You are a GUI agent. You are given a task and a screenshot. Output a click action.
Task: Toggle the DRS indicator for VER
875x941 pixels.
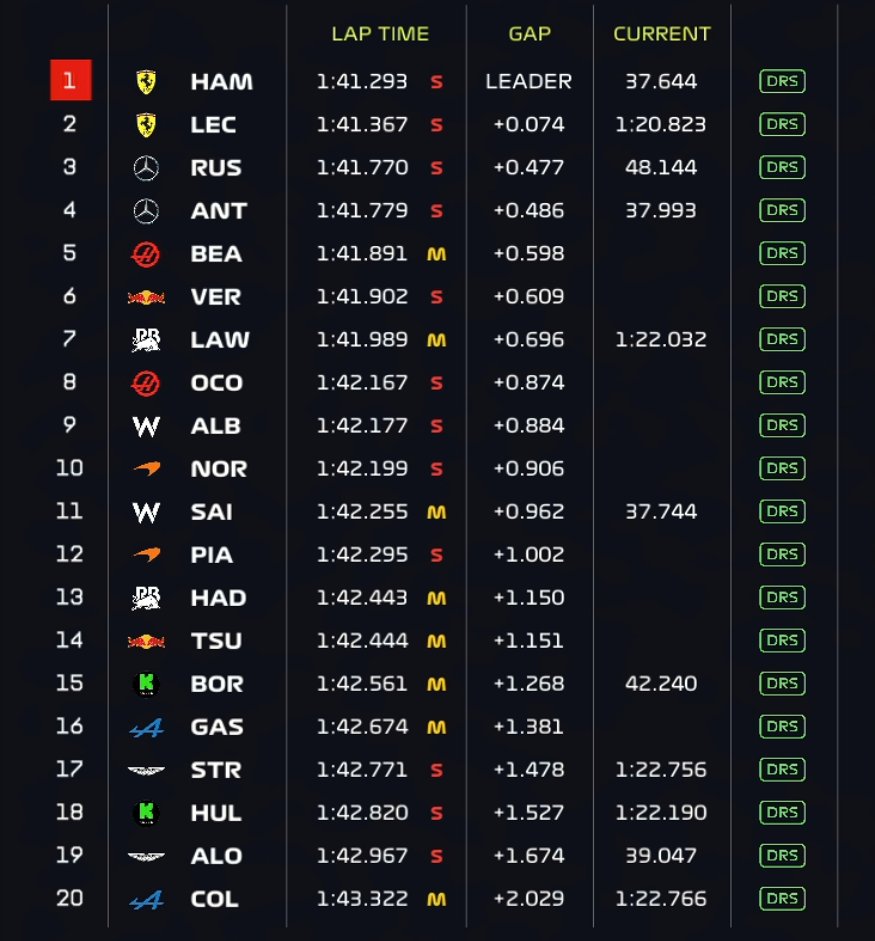click(782, 297)
